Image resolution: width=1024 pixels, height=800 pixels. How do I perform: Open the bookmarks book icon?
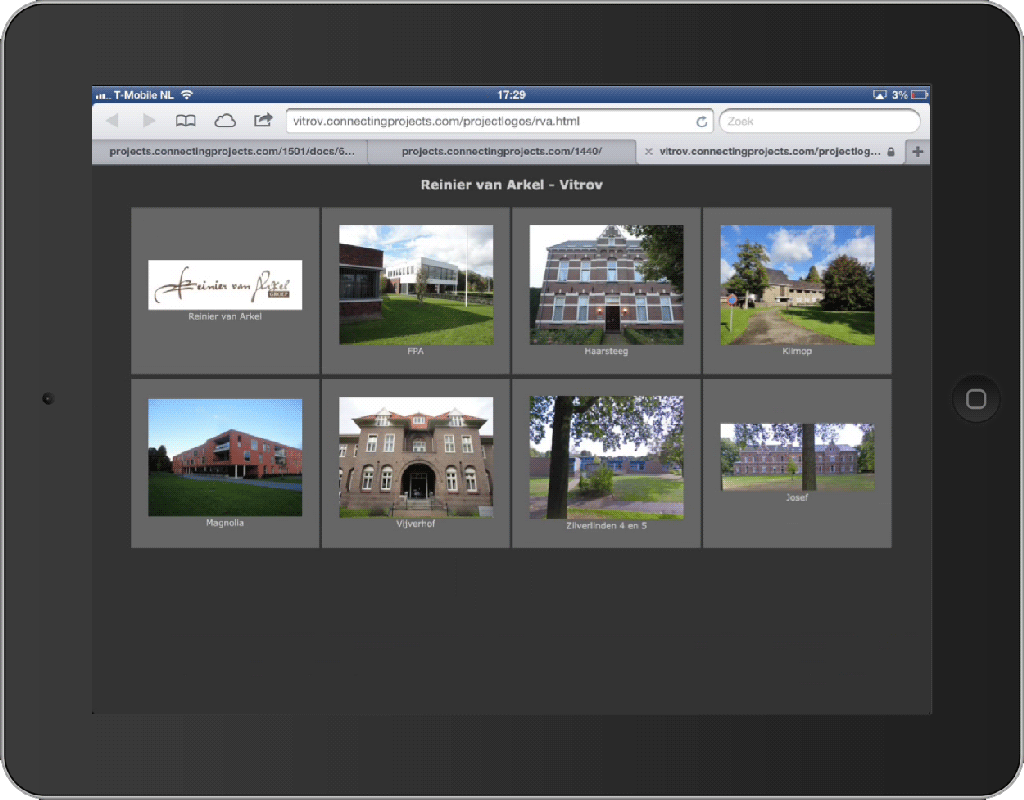point(186,121)
